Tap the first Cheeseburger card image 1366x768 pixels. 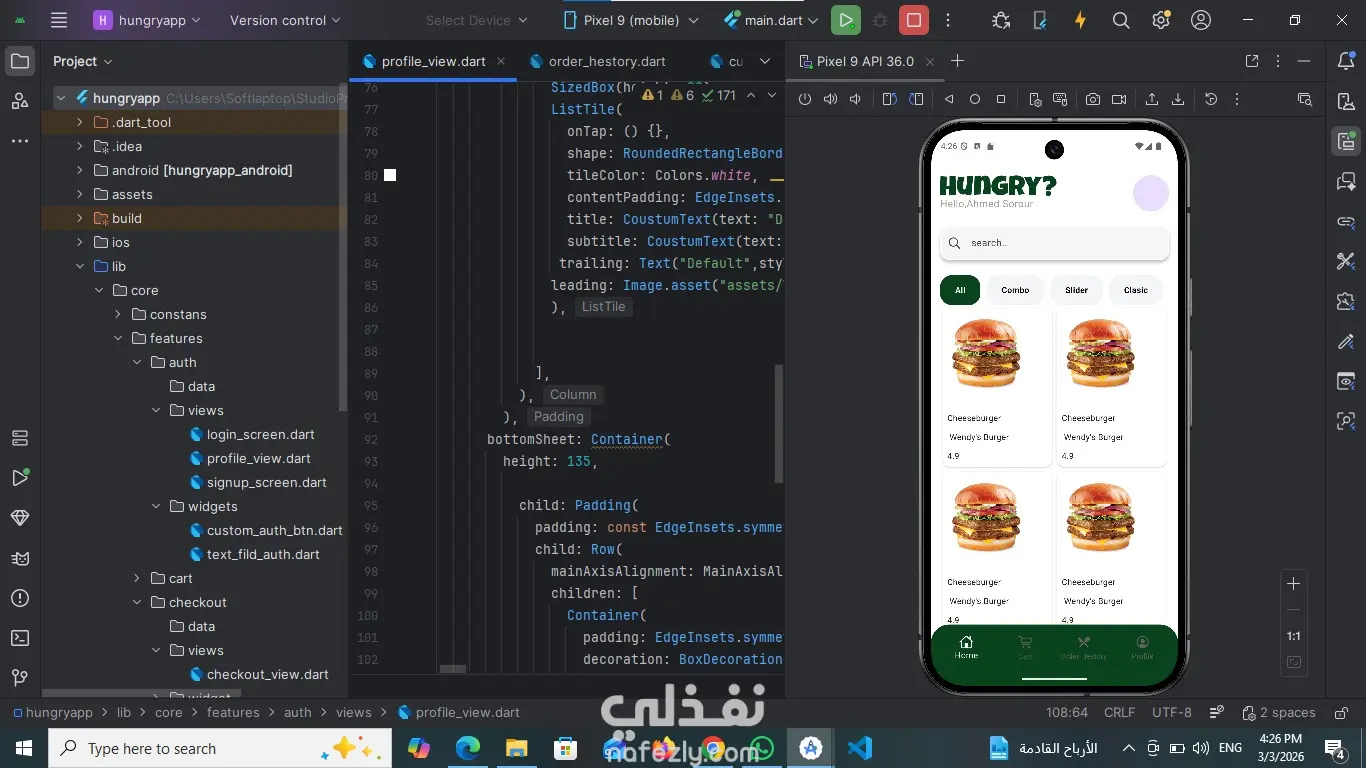click(986, 353)
